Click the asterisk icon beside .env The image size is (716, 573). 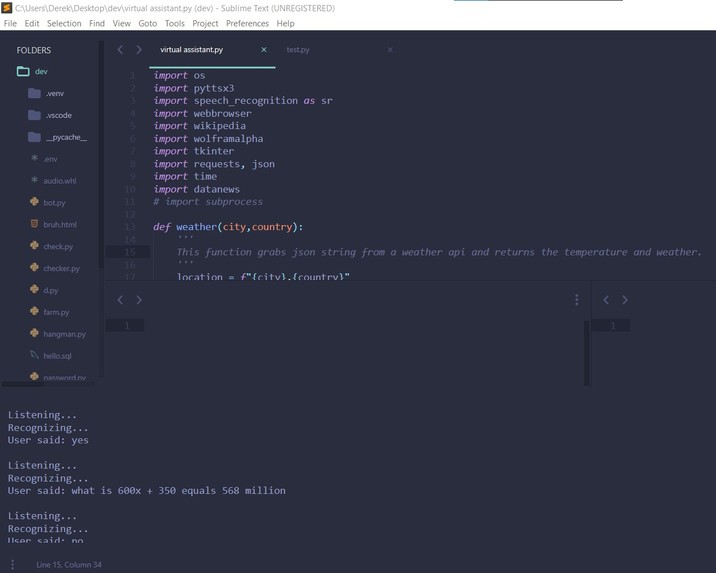pos(34,158)
